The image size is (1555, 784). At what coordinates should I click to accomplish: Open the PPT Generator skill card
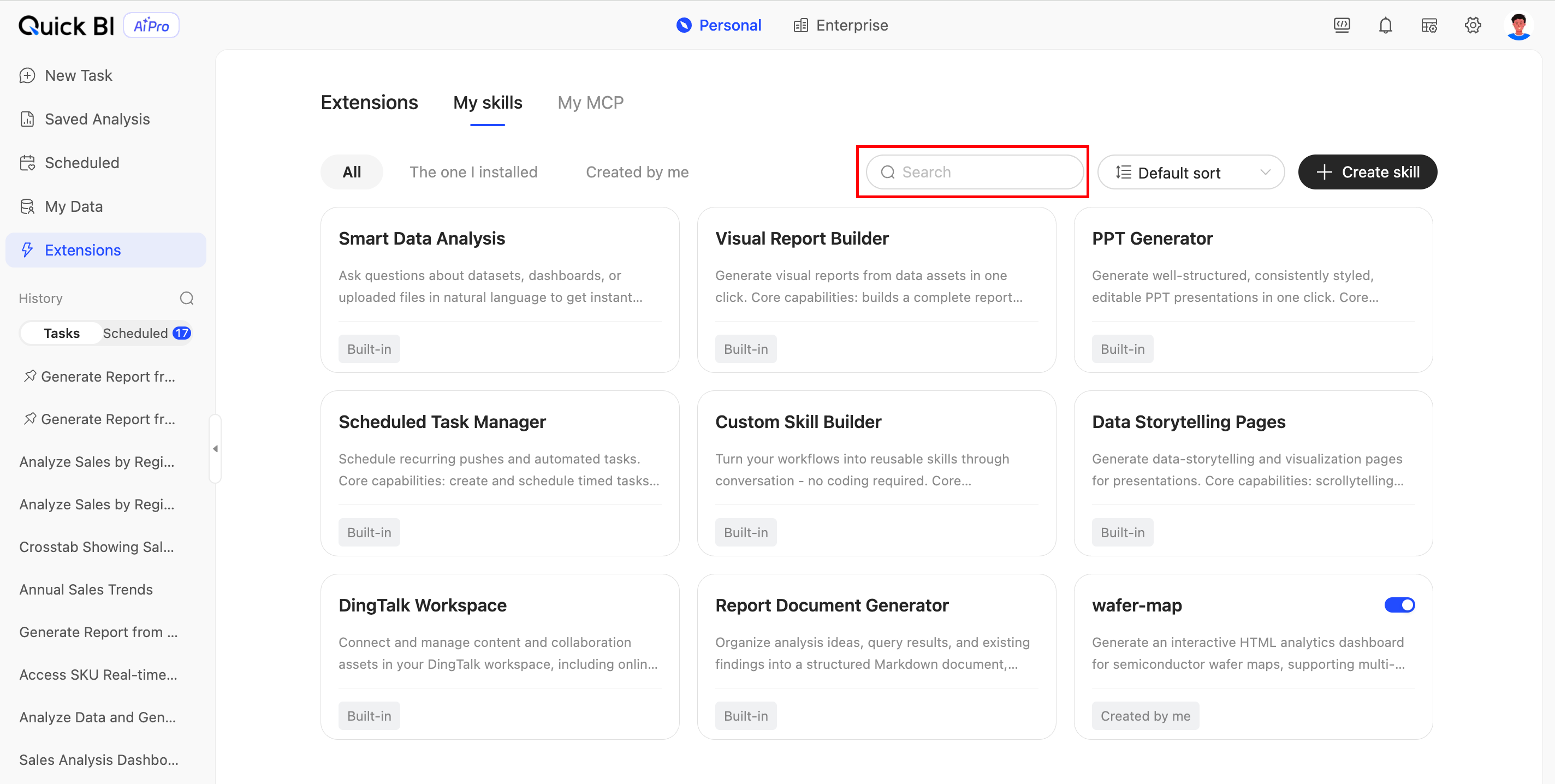pyautogui.click(x=1253, y=290)
